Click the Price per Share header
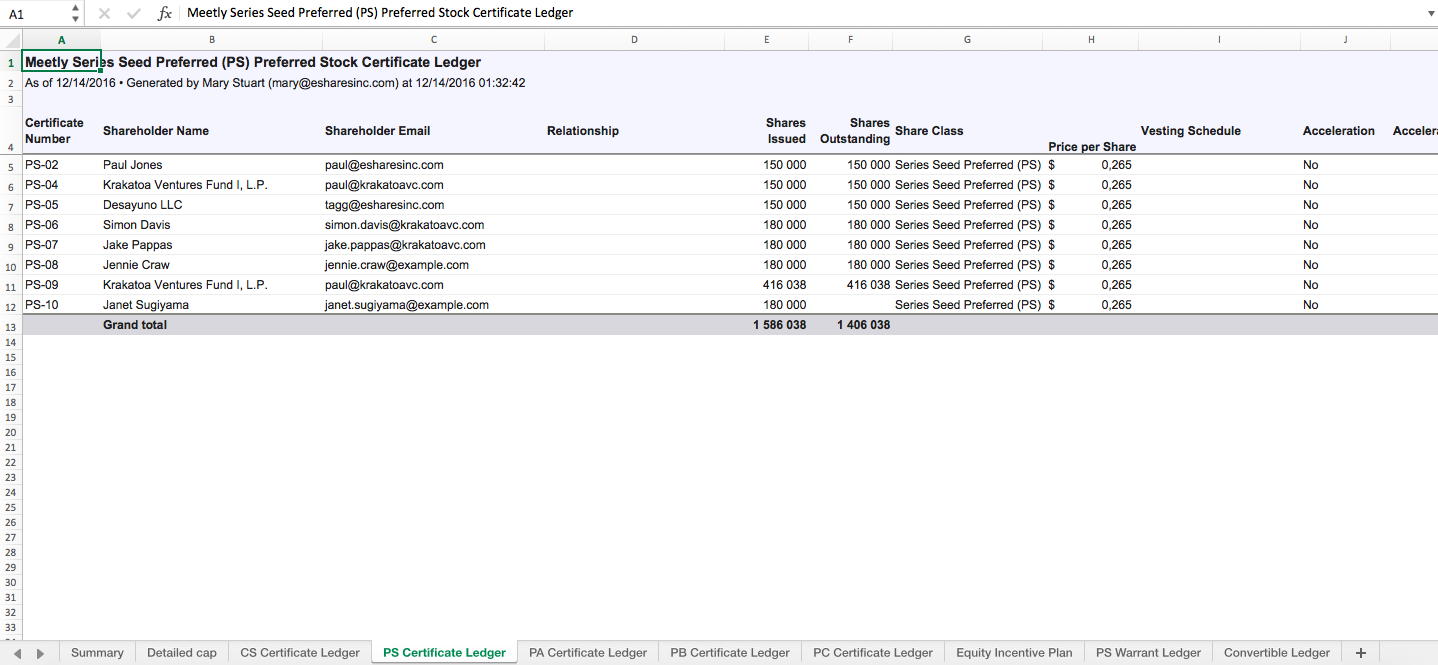Viewport: 1438px width, 665px height. click(1091, 146)
